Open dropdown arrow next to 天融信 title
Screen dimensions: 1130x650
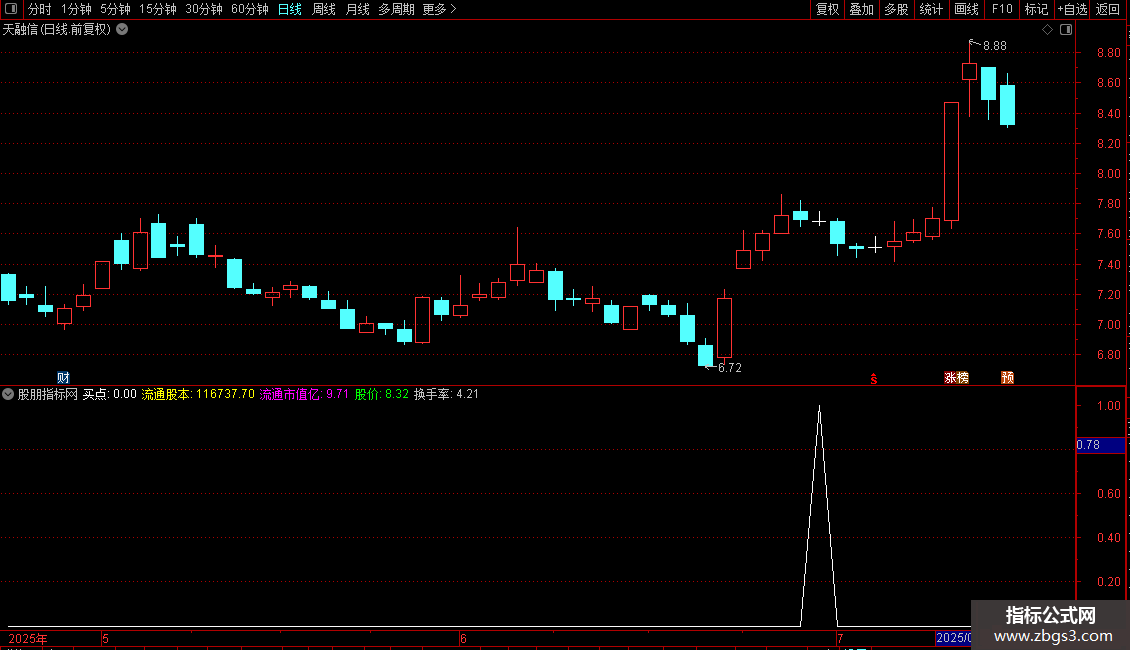click(123, 30)
